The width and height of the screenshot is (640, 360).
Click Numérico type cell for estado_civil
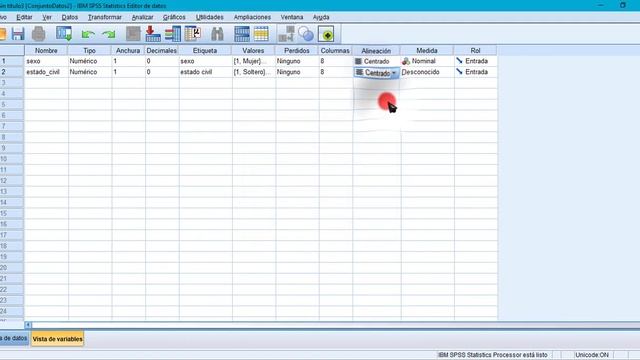89,72
